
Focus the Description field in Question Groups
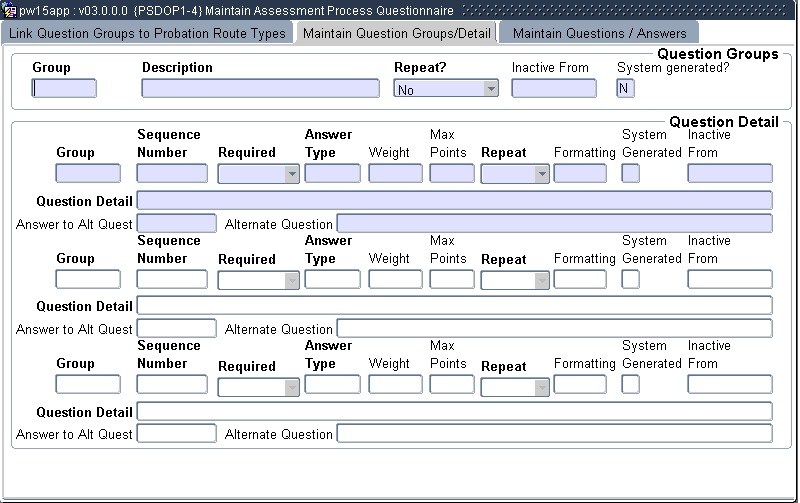tap(260, 88)
